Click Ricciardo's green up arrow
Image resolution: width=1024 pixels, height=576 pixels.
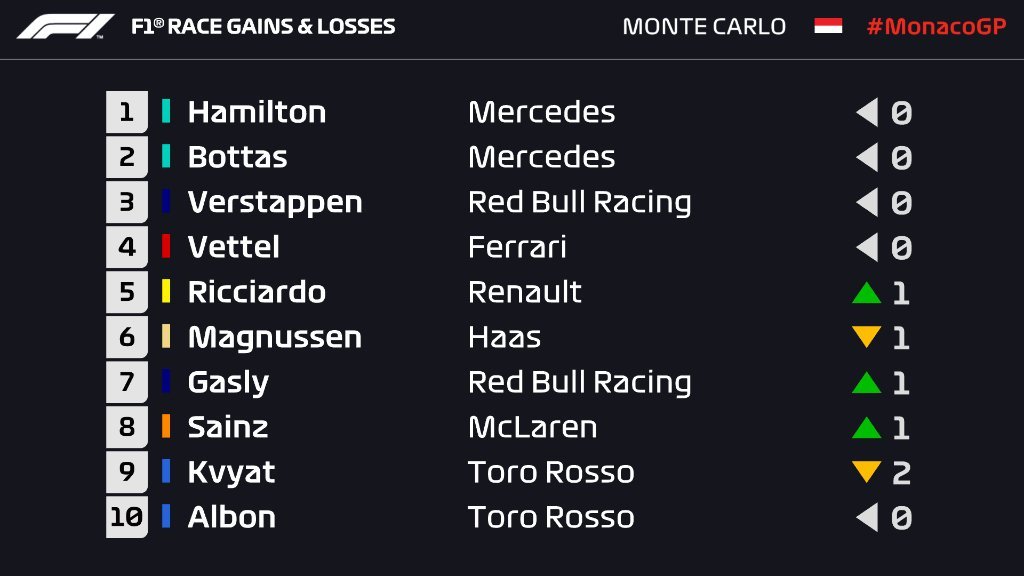click(867, 293)
